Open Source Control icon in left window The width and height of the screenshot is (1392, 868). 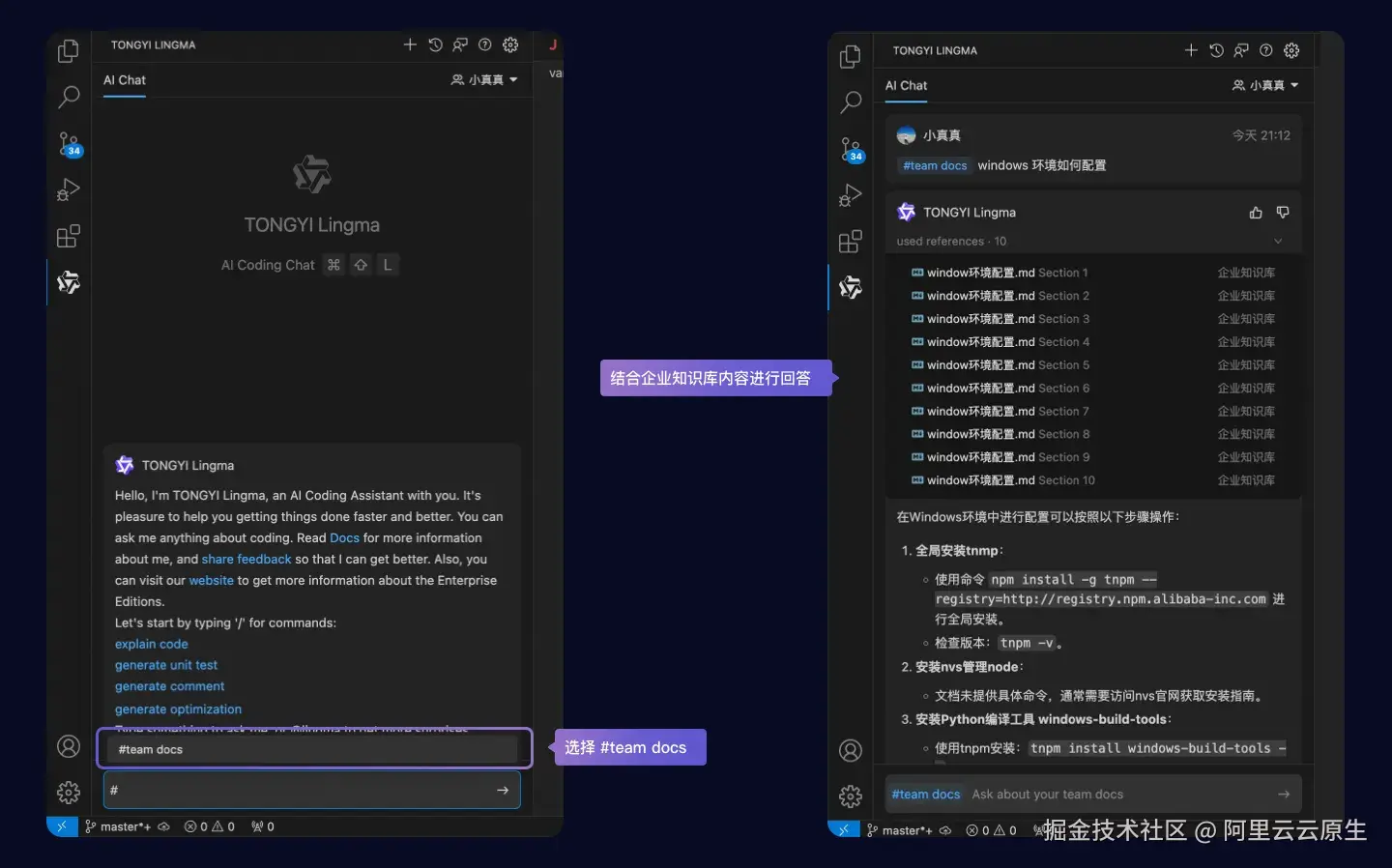70,144
